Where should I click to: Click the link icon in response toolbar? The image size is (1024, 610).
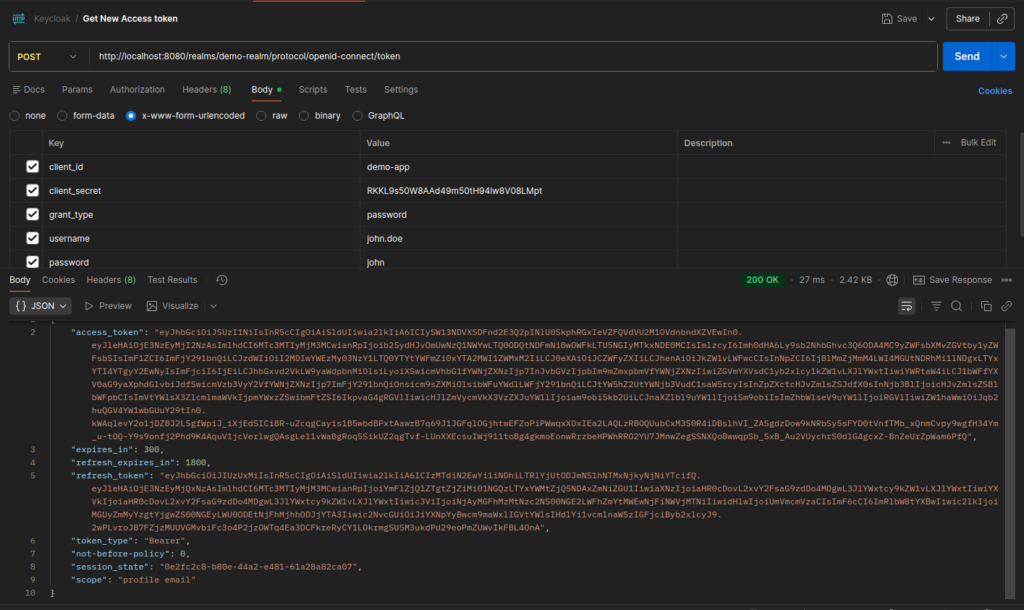pyautogui.click(x=1006, y=307)
